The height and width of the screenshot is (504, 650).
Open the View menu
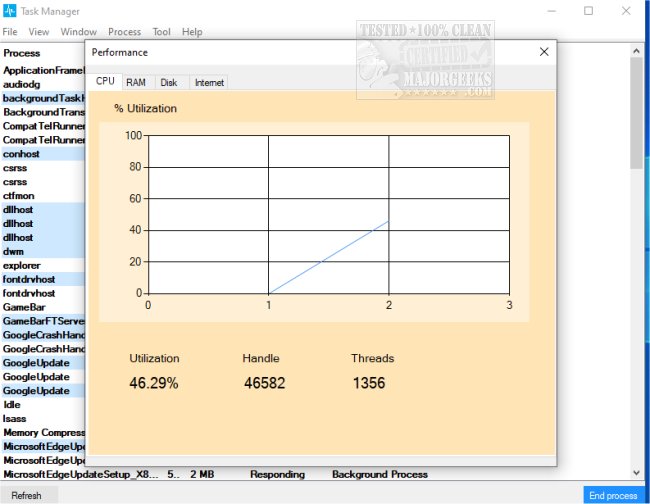39,32
